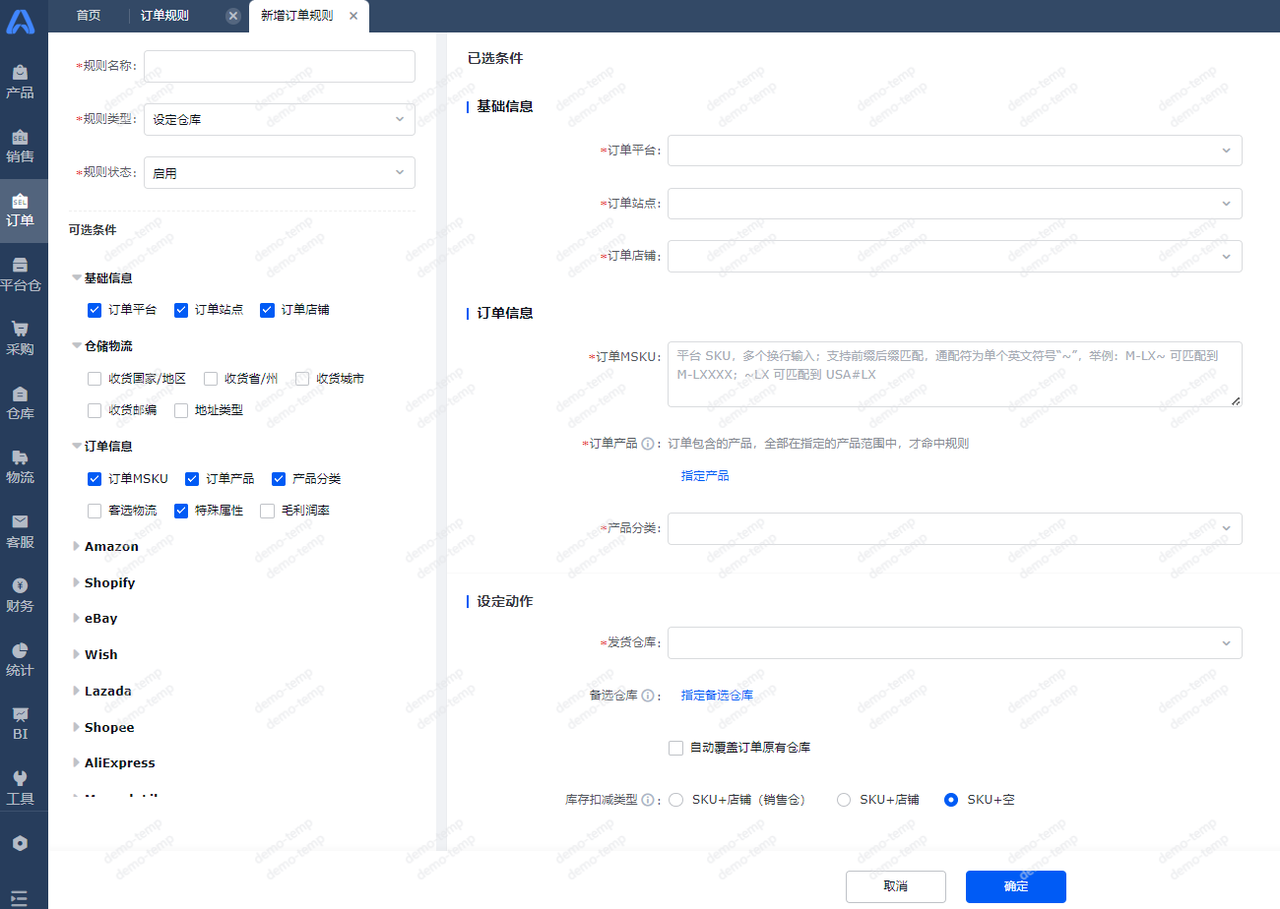
Task: Open the 财务 sidebar module
Action: point(20,595)
